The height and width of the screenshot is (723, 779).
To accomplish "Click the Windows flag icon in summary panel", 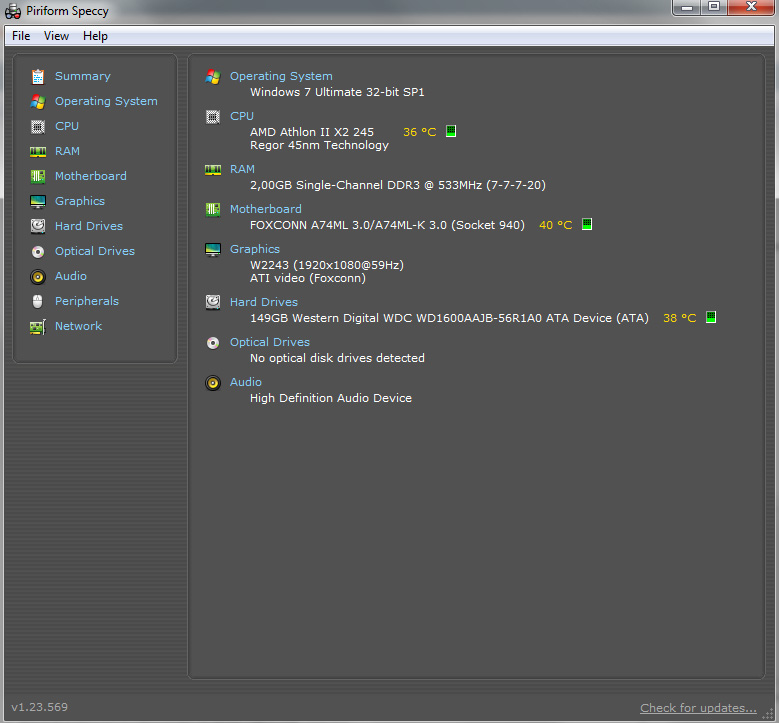I will tap(213, 77).
